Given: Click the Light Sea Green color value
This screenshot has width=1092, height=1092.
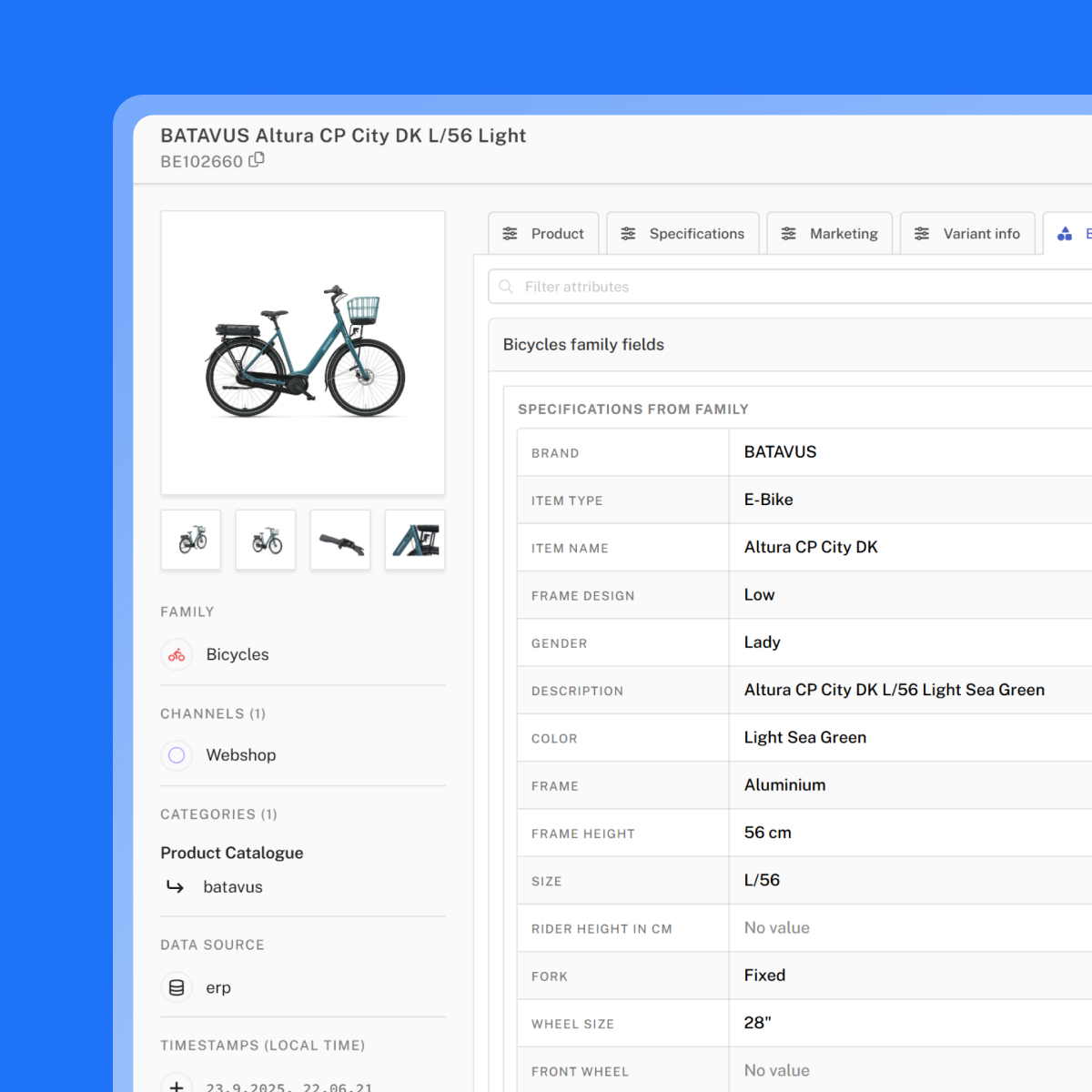Looking at the screenshot, I should click(805, 738).
